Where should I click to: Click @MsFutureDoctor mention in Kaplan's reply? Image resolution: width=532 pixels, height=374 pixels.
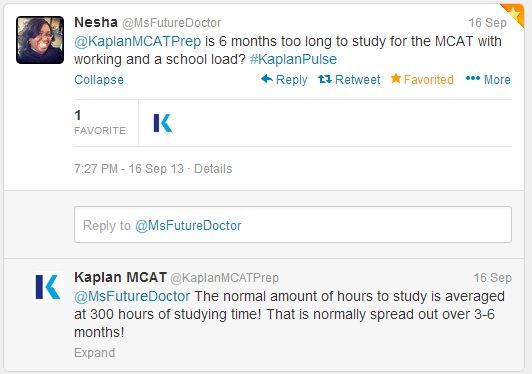pos(132,296)
